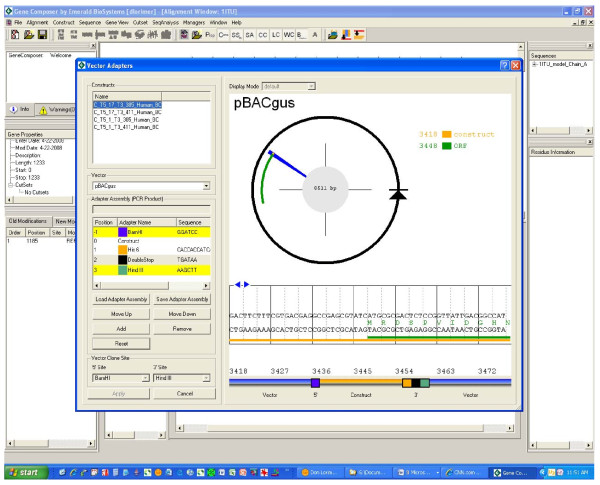Image resolution: width=600 pixels, height=485 pixels.
Task: Select construct C_T5_1_T3_385_Human_BC
Action: 126,119
